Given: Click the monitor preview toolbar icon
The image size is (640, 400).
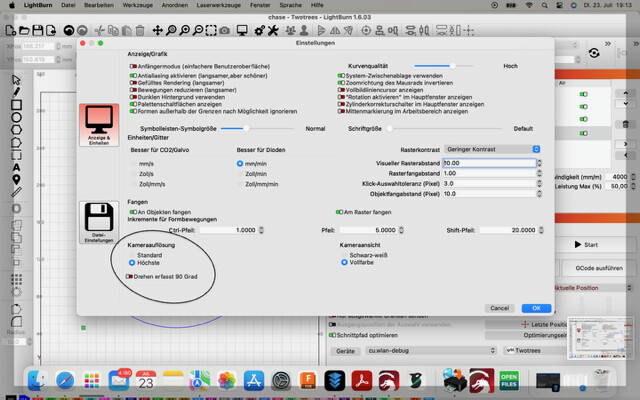Looking at the screenshot, I should pyautogui.click(x=242, y=30).
